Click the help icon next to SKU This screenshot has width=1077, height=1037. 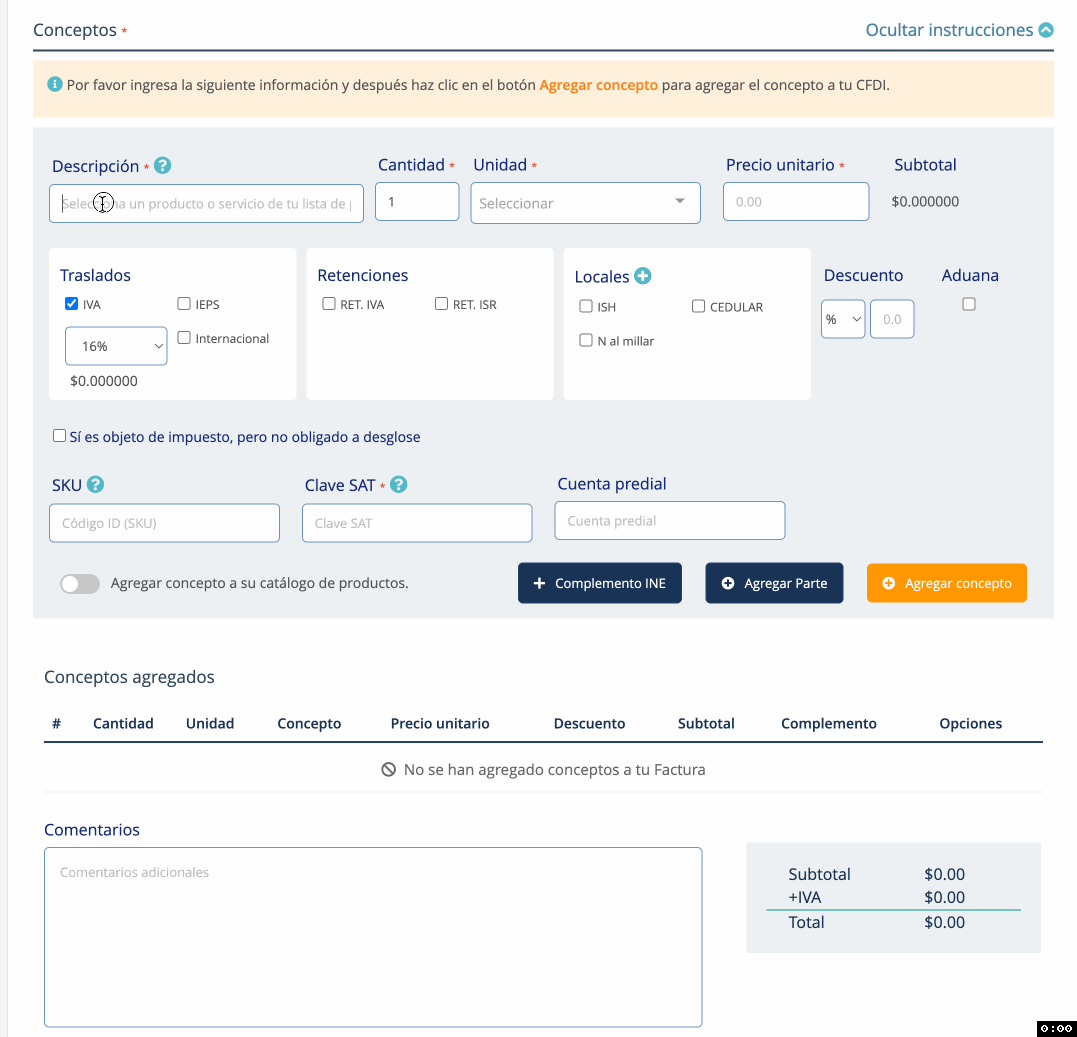point(95,485)
